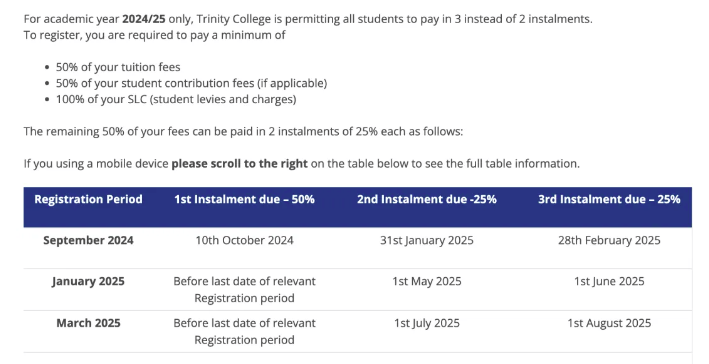Click the bold 2024/25 academic year text

point(144,19)
